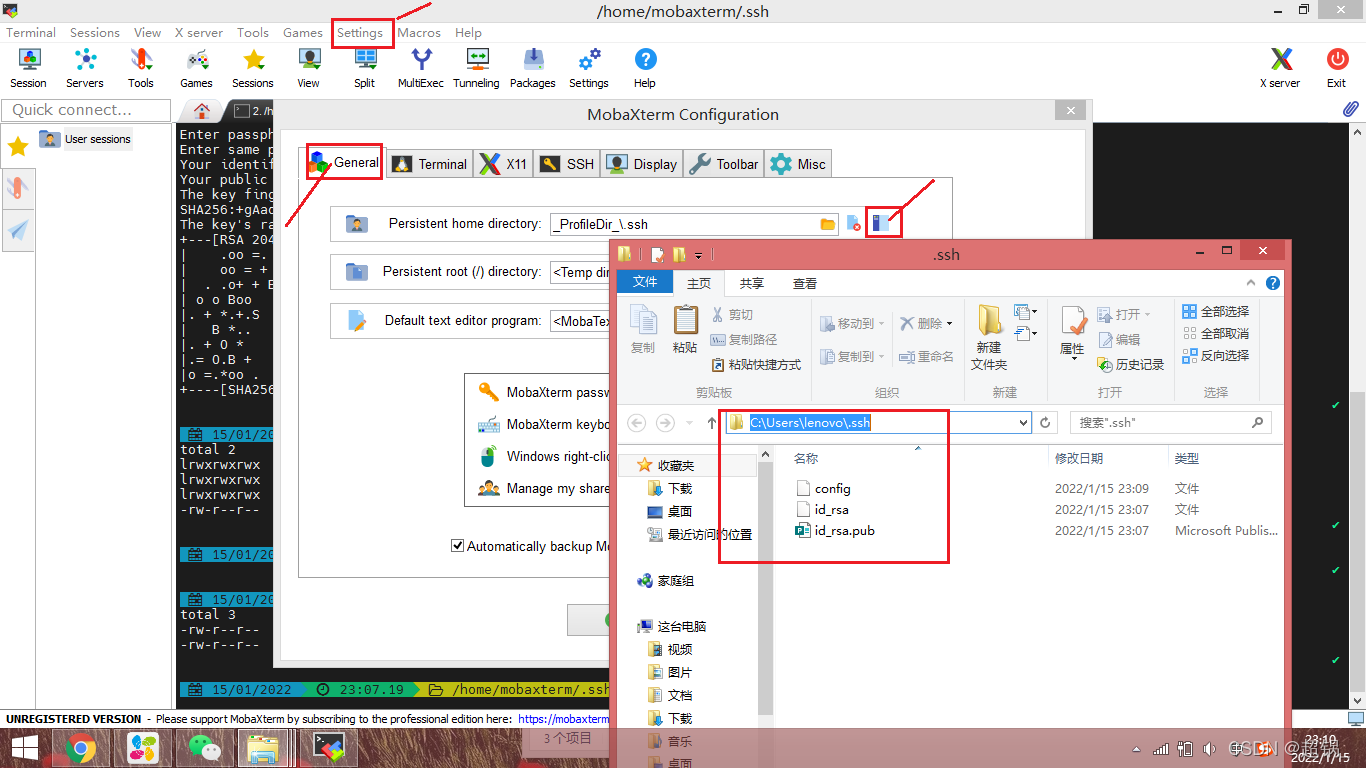The height and width of the screenshot is (768, 1366).
Task: Expand recent locations dropdown in Explorer
Action: pyautogui.click(x=689, y=423)
